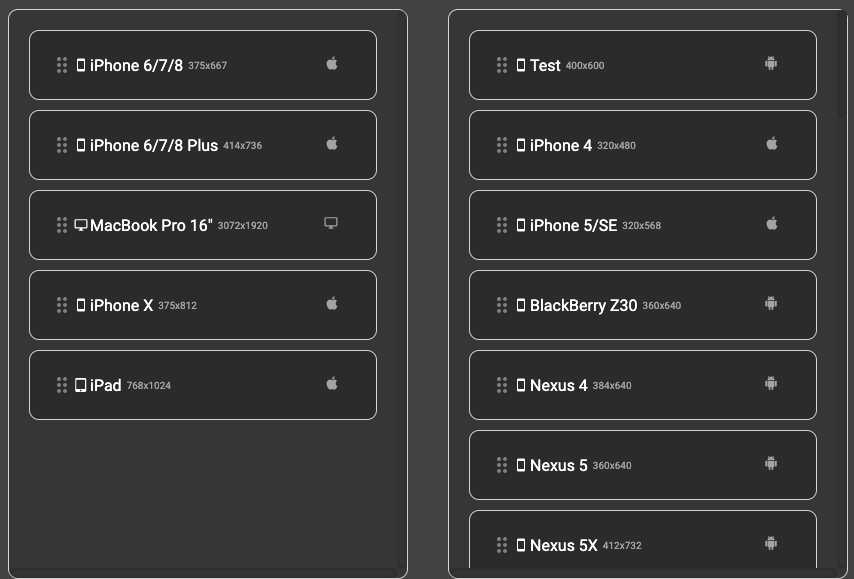
Task: Click the Apple icon on iPhone 6/7/8 Plus
Action: 332,144
